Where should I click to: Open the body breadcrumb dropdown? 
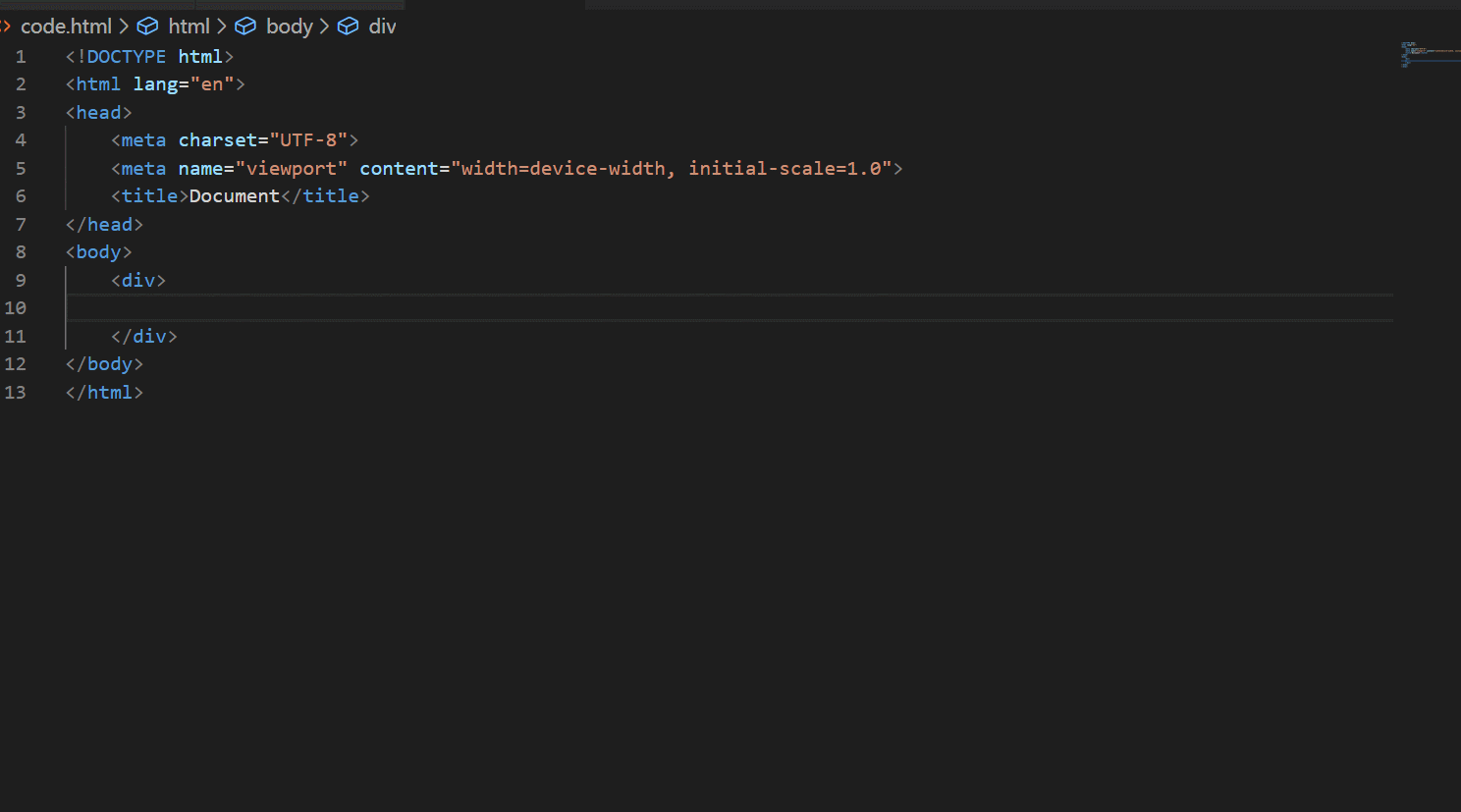coord(289,26)
